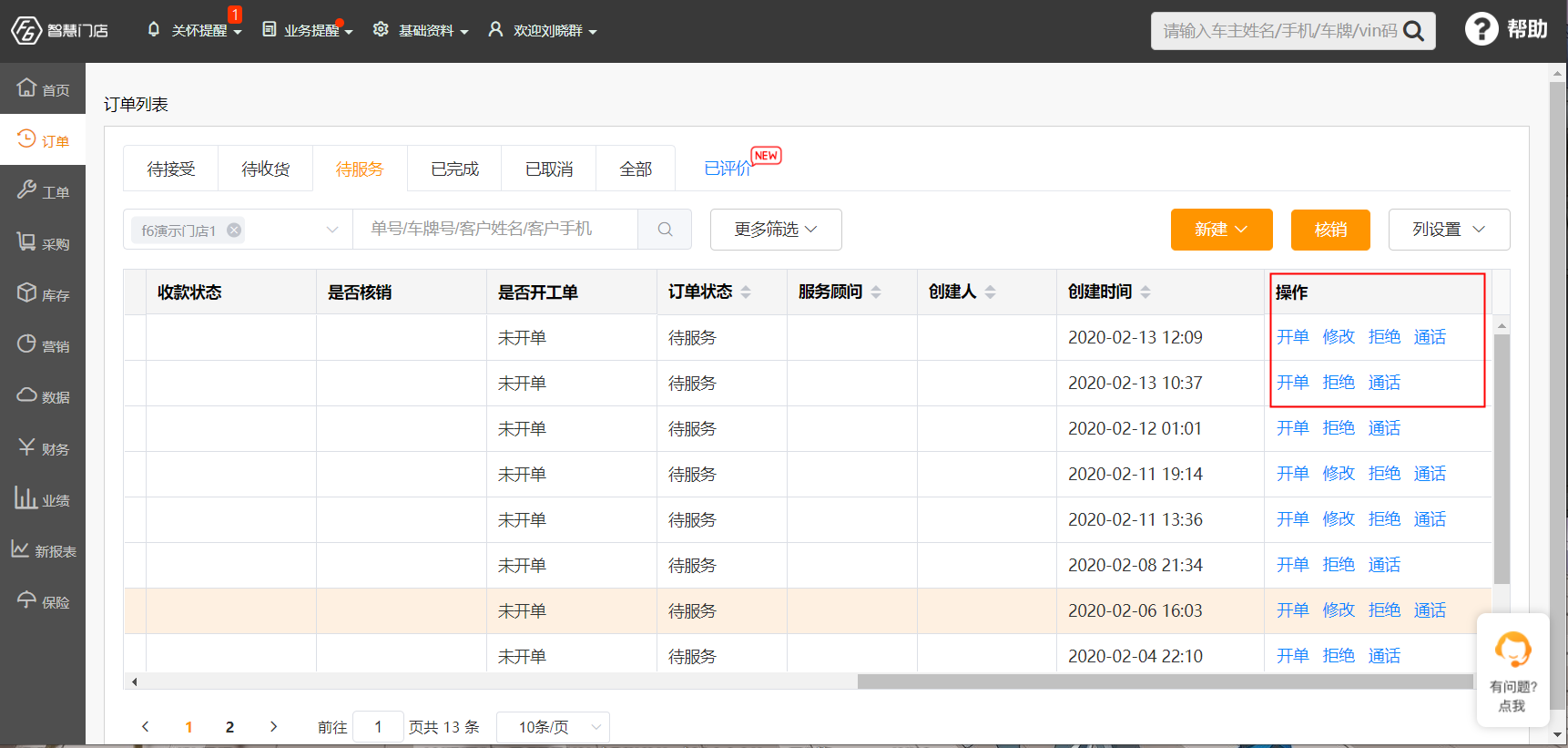
Task: Expand 更多筛选 filter options
Action: (x=776, y=230)
